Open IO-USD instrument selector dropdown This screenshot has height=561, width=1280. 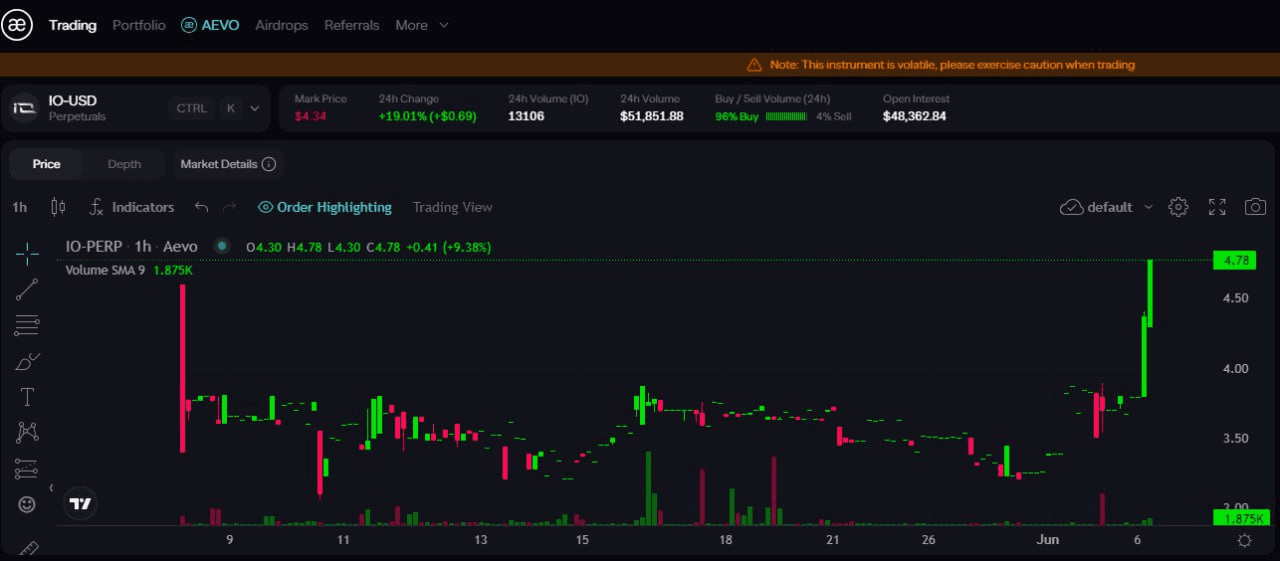tap(255, 108)
